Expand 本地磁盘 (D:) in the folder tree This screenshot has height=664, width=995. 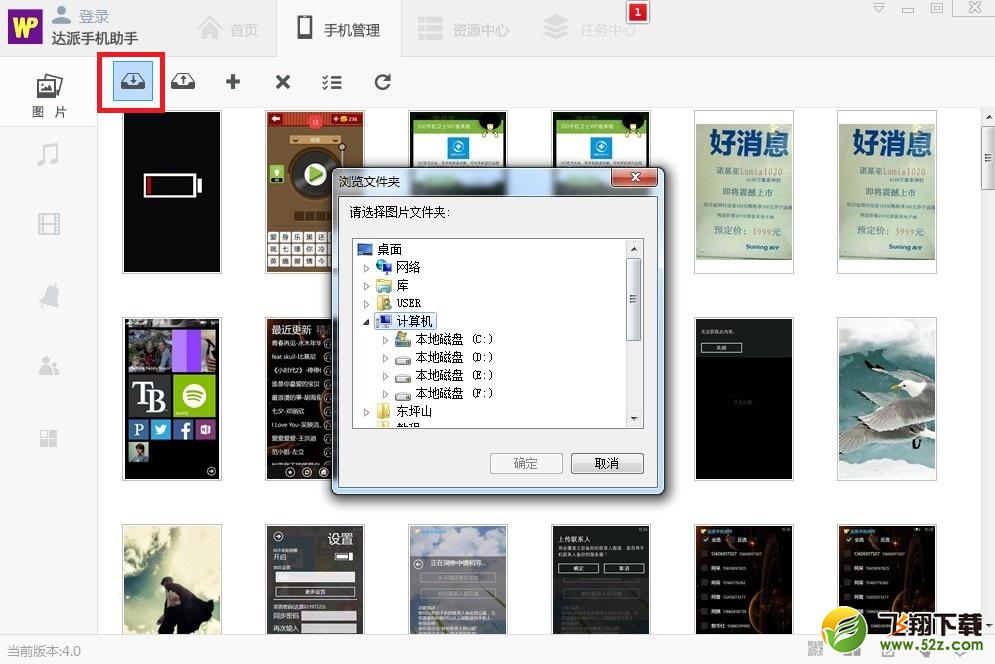385,358
